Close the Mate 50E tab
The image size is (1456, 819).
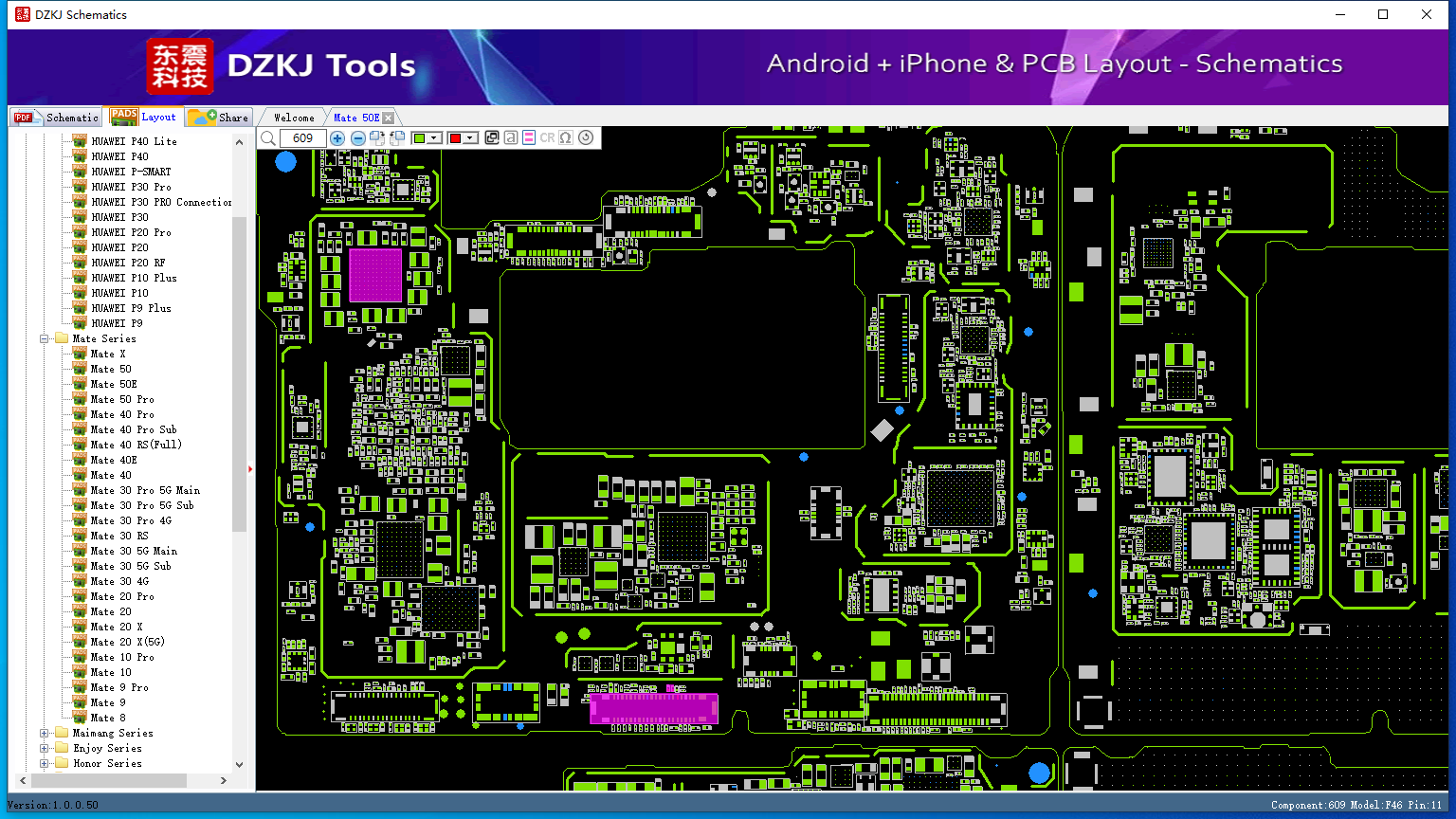(x=389, y=118)
